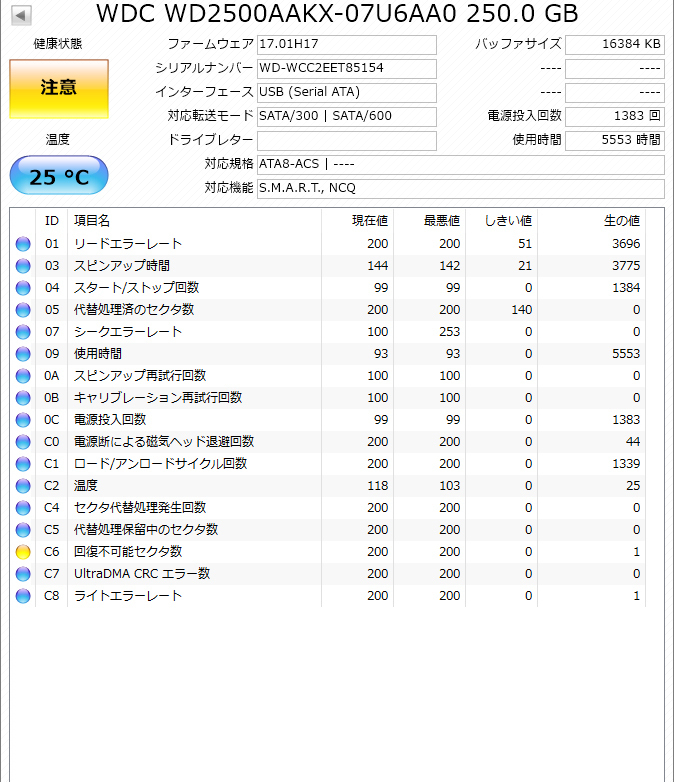Select the ライトエラーレート attribute name
Image resolution: width=674 pixels, height=782 pixels.
click(128, 595)
